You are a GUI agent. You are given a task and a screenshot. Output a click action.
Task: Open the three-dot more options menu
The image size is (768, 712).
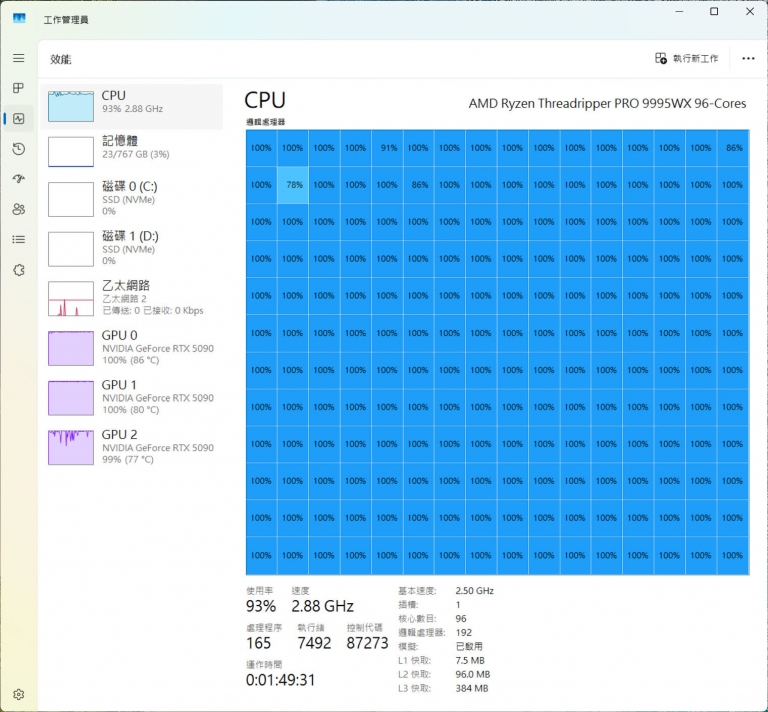click(x=748, y=59)
